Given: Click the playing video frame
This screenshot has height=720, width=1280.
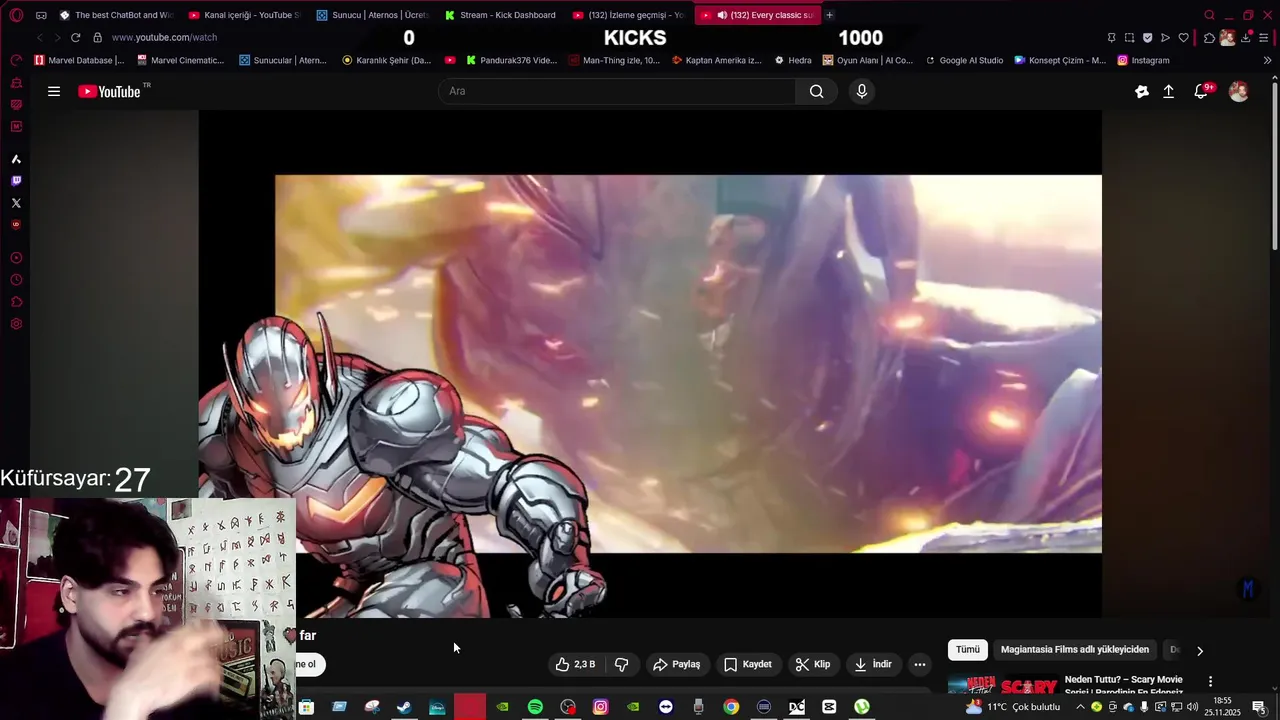Looking at the screenshot, I should [x=650, y=364].
